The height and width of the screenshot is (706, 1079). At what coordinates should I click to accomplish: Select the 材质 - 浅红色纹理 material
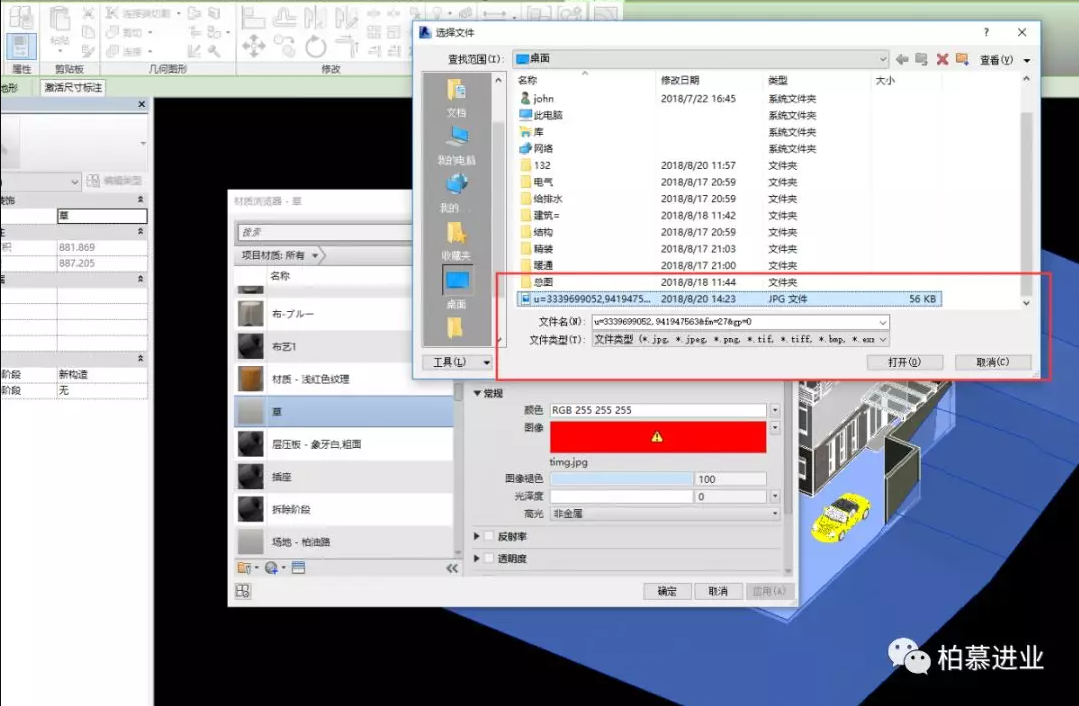(344, 379)
